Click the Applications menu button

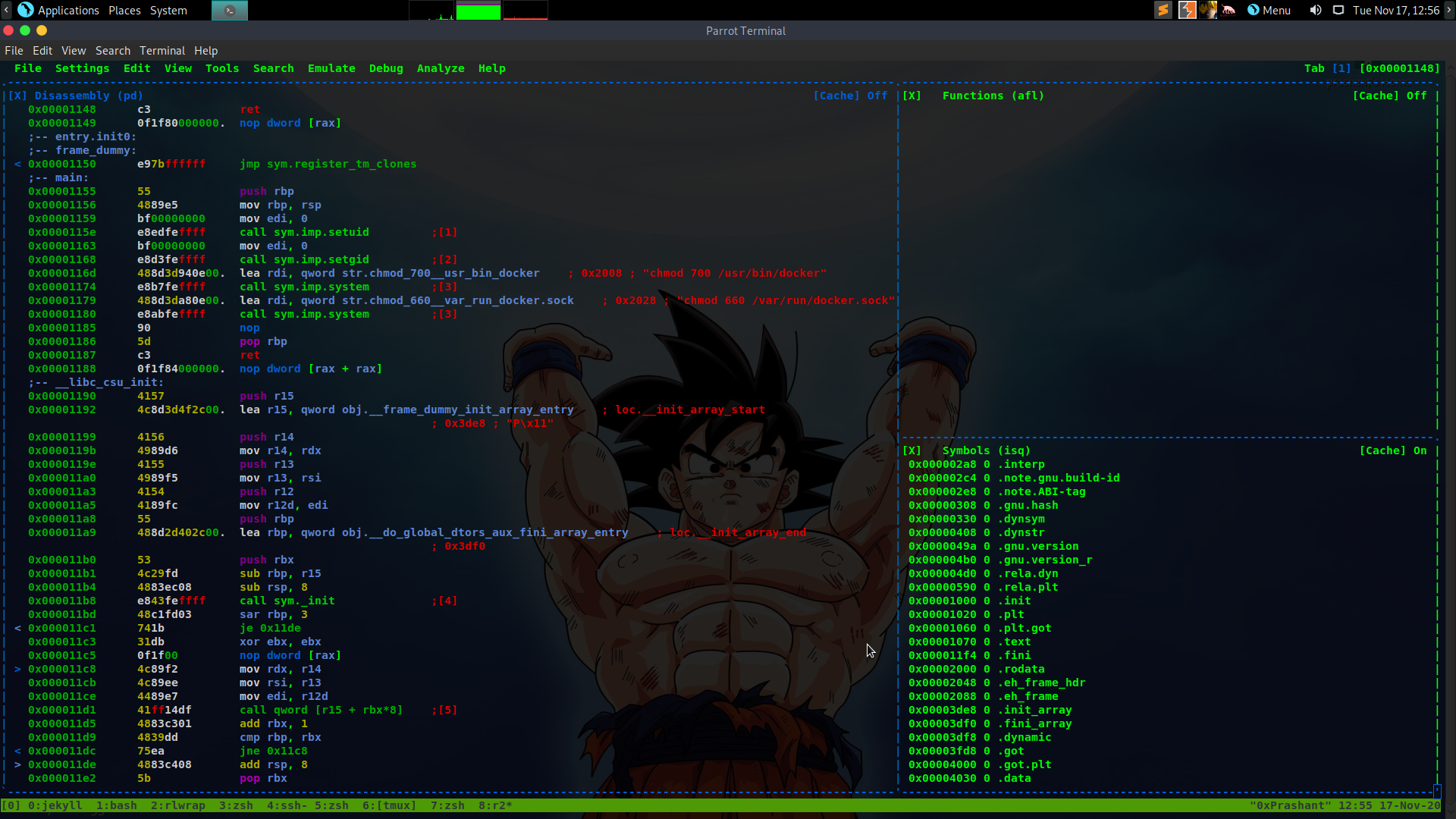tap(67, 10)
